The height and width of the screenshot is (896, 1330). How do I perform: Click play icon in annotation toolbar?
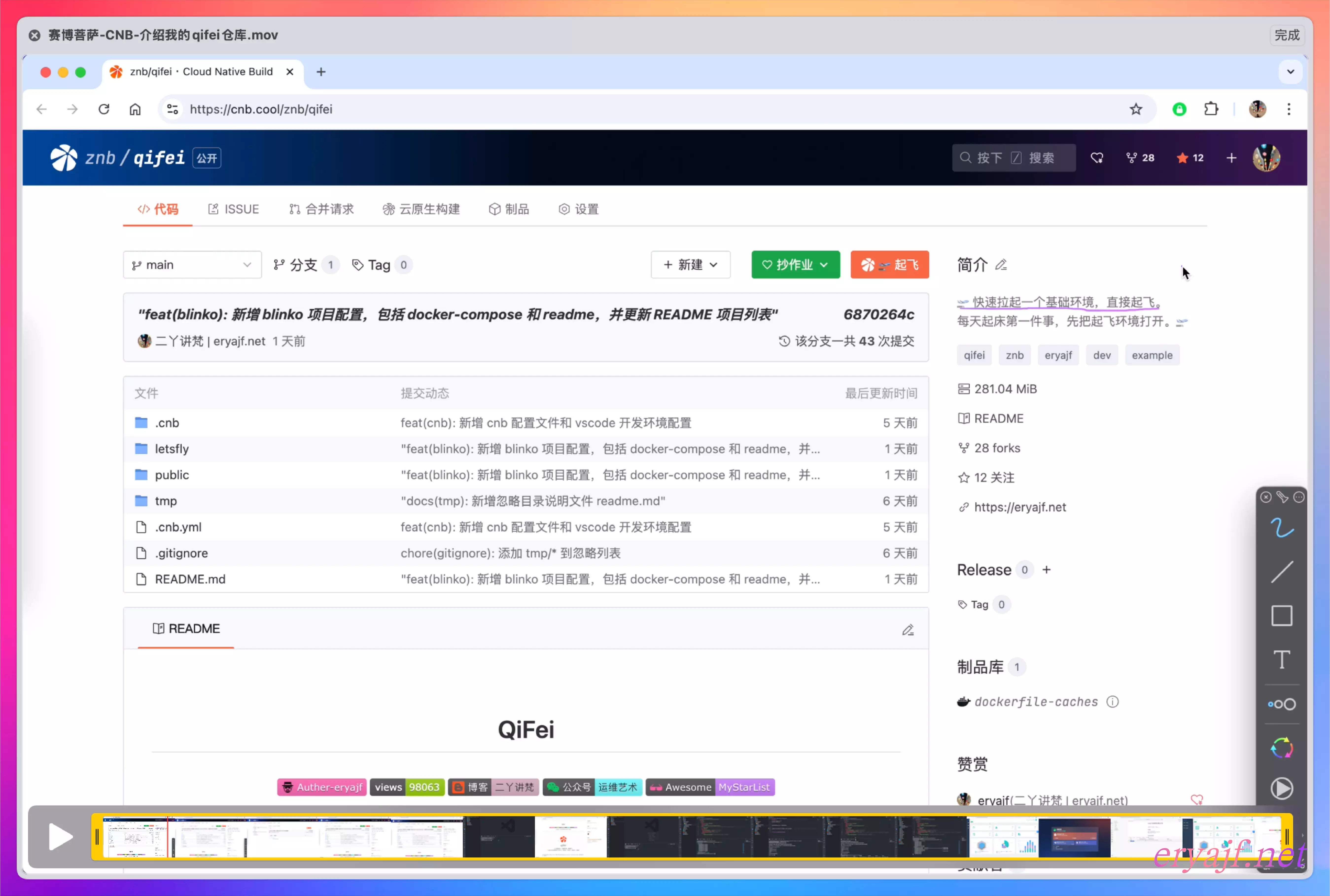click(x=1281, y=789)
